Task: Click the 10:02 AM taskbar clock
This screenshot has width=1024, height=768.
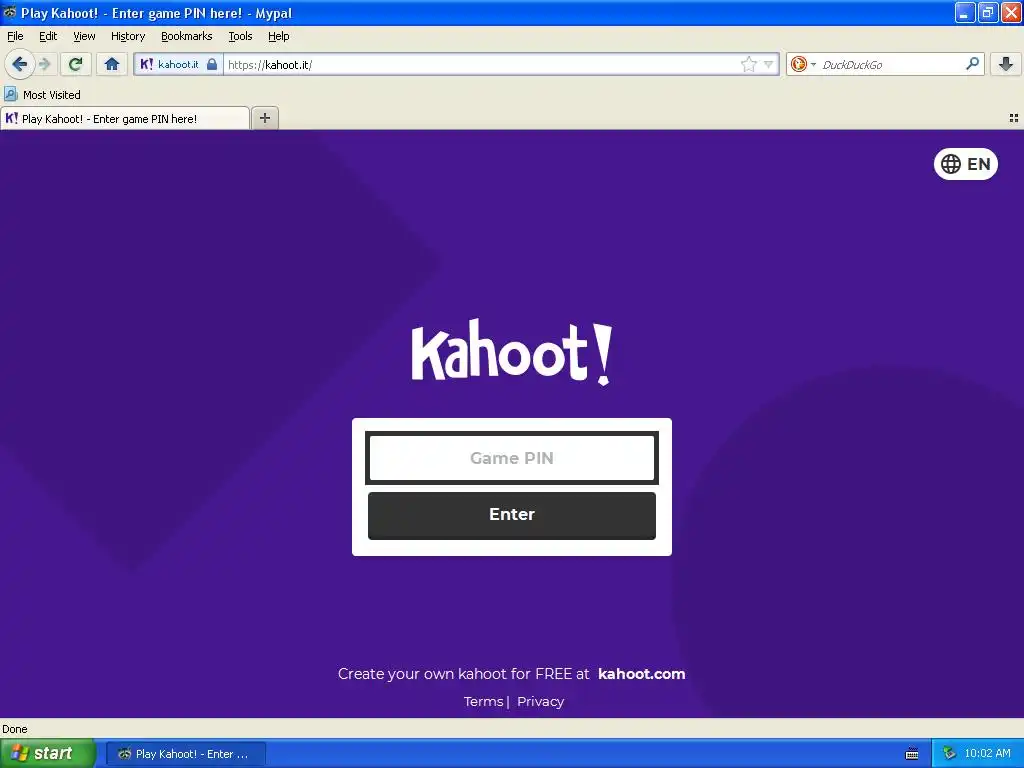Action: click(987, 754)
